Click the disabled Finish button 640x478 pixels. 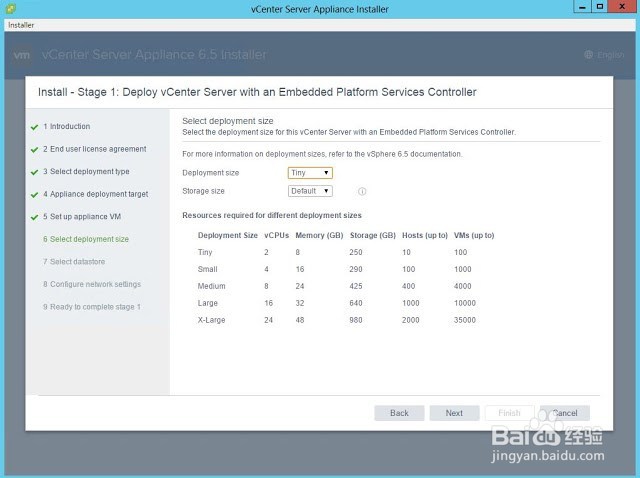509,413
